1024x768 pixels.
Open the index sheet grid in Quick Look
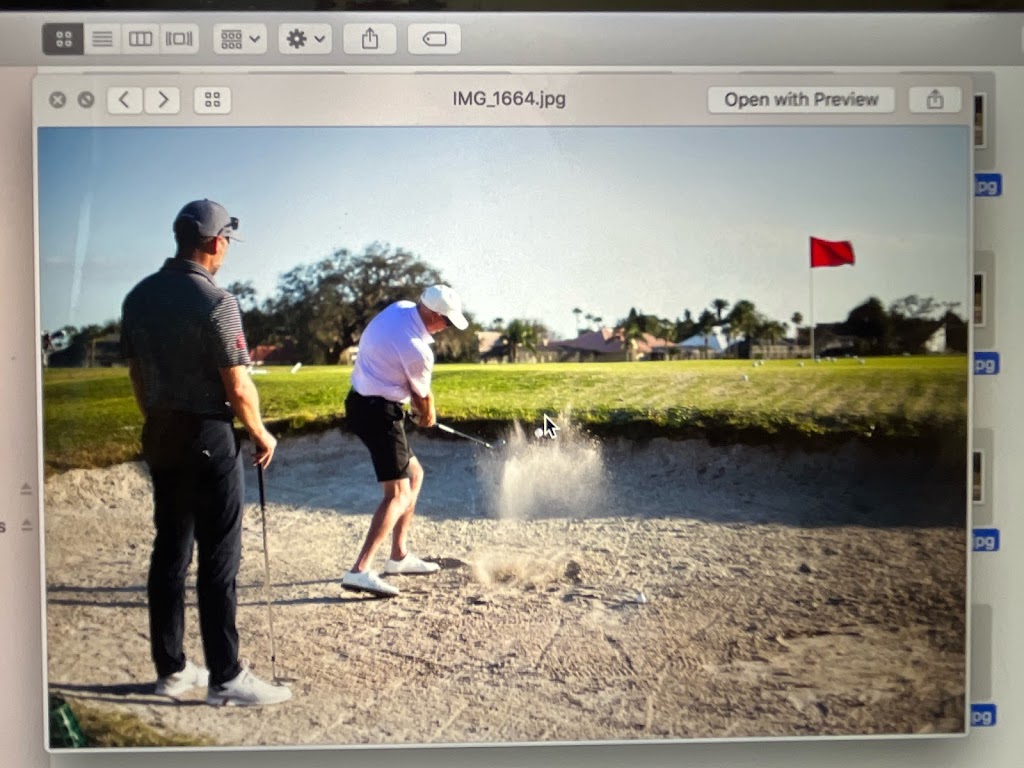(212, 100)
